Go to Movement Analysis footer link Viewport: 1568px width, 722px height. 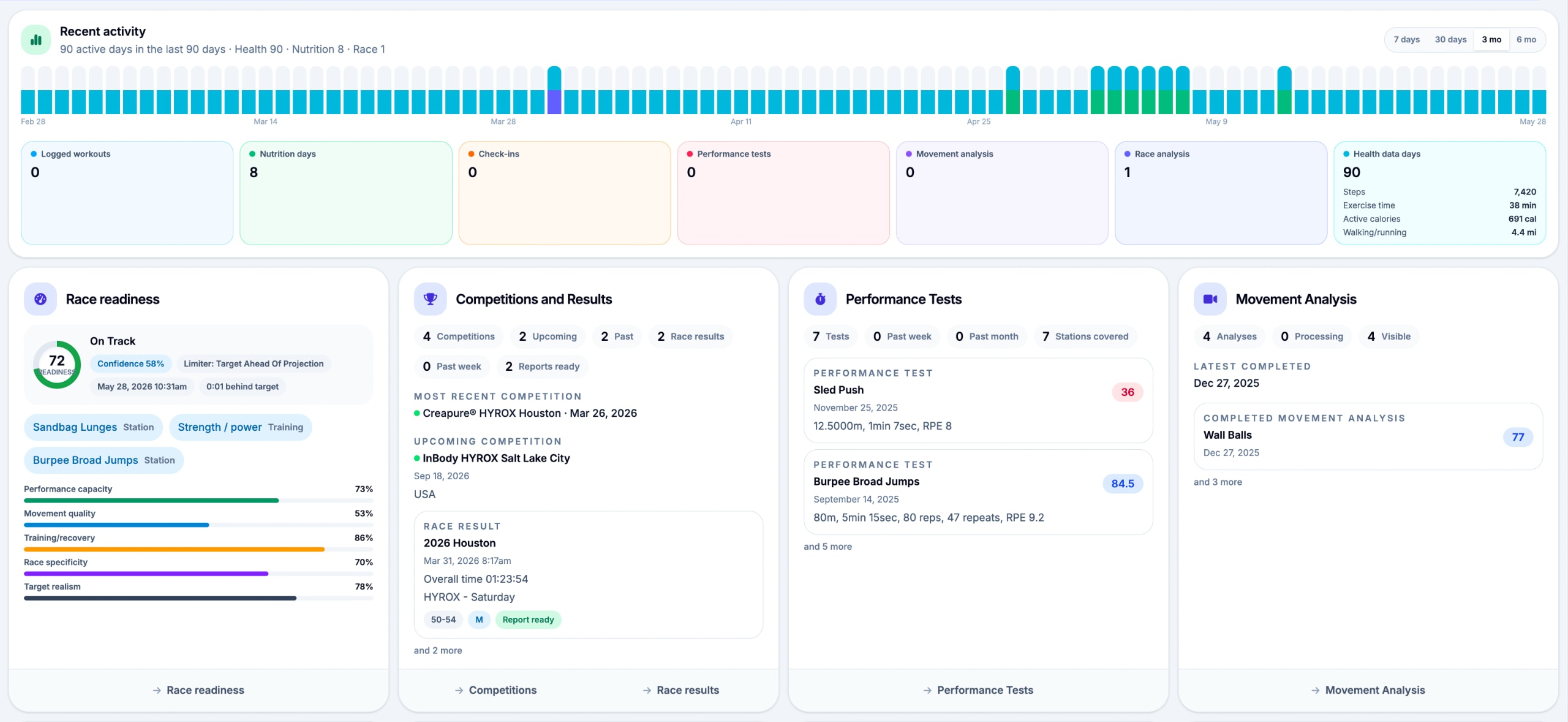[x=1368, y=691]
